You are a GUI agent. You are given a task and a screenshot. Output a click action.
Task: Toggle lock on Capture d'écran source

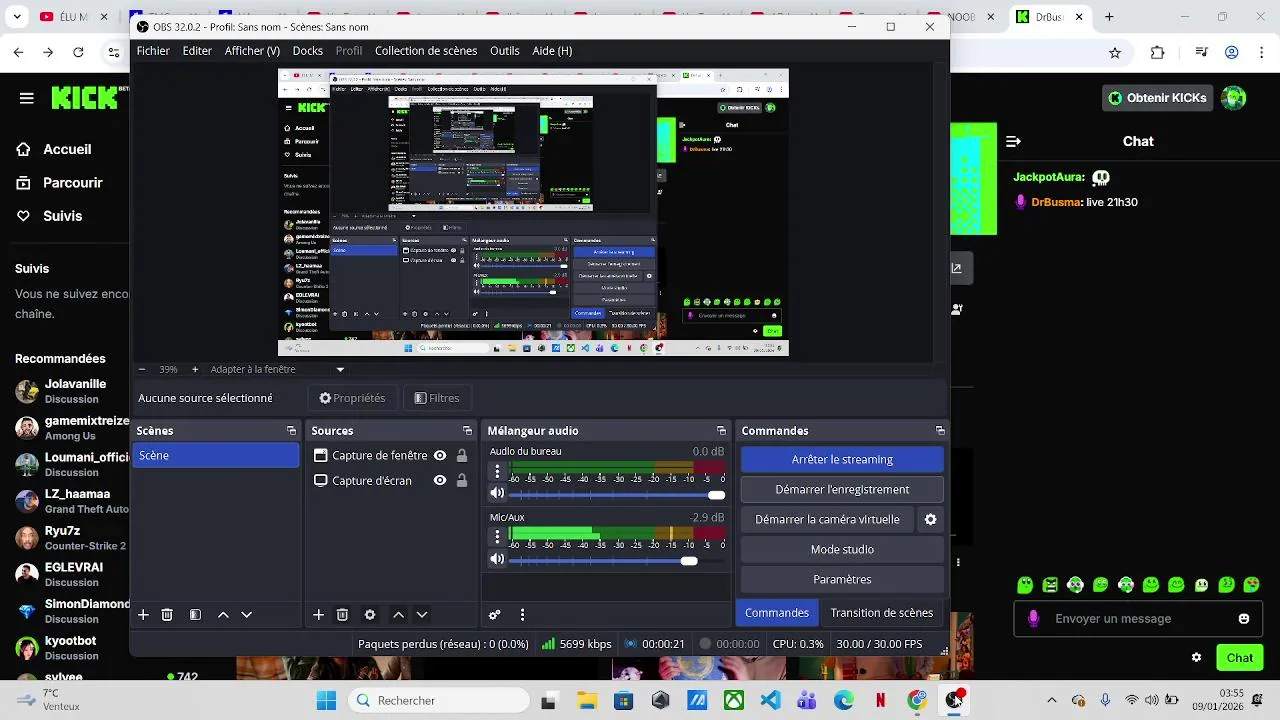tap(461, 481)
